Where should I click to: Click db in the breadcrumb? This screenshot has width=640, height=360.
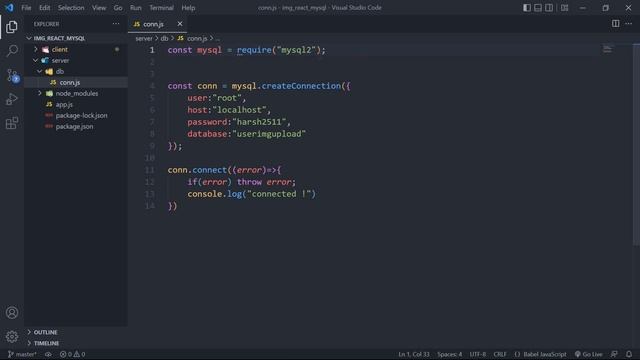pyautogui.click(x=164, y=38)
